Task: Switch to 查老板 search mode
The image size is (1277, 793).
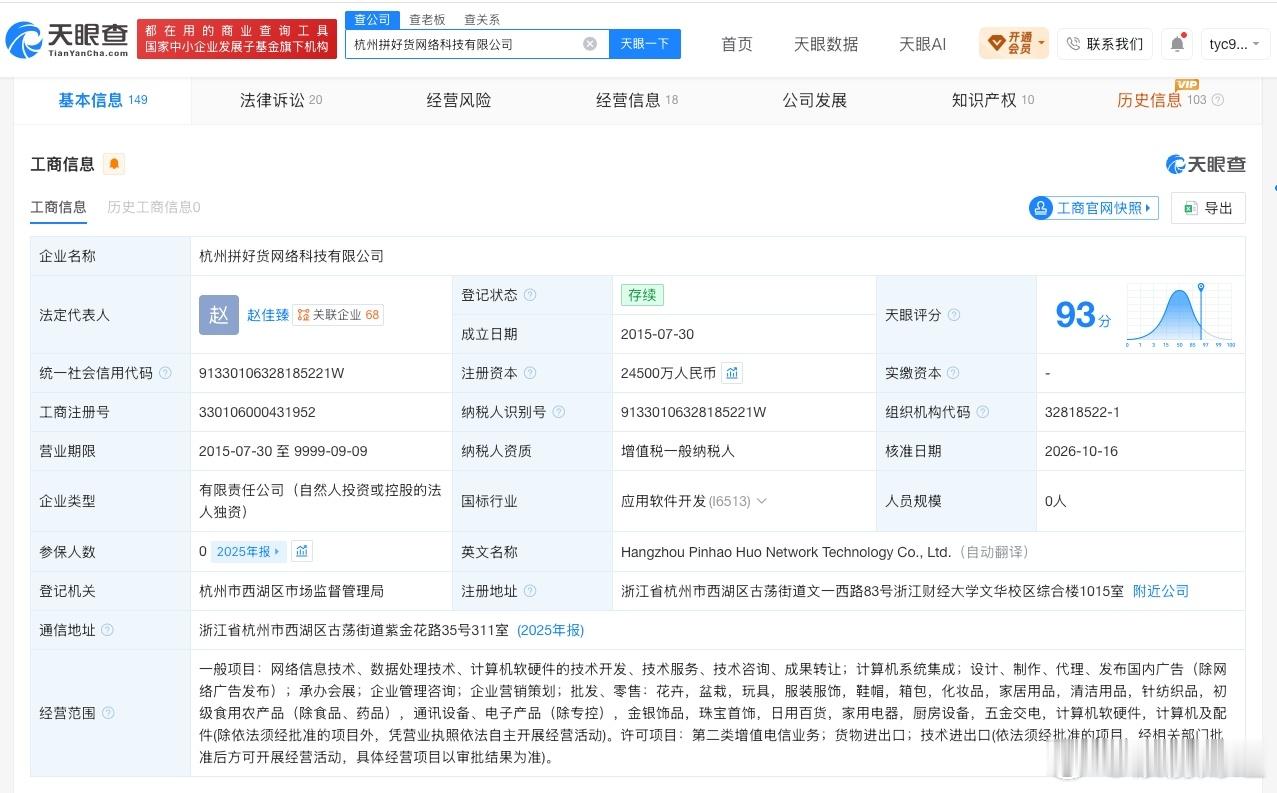Action: 427,20
